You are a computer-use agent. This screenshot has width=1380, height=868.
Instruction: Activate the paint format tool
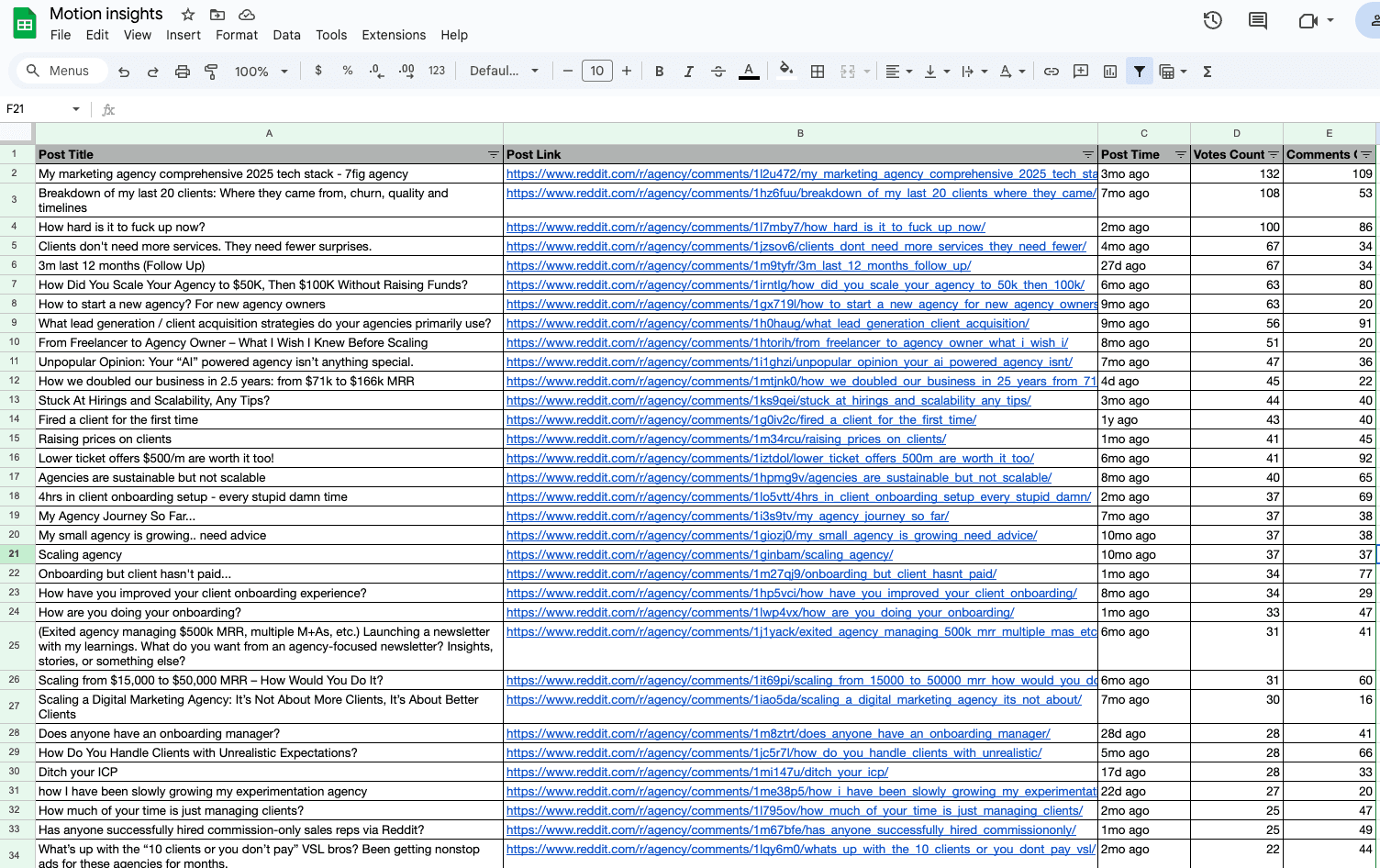[211, 72]
